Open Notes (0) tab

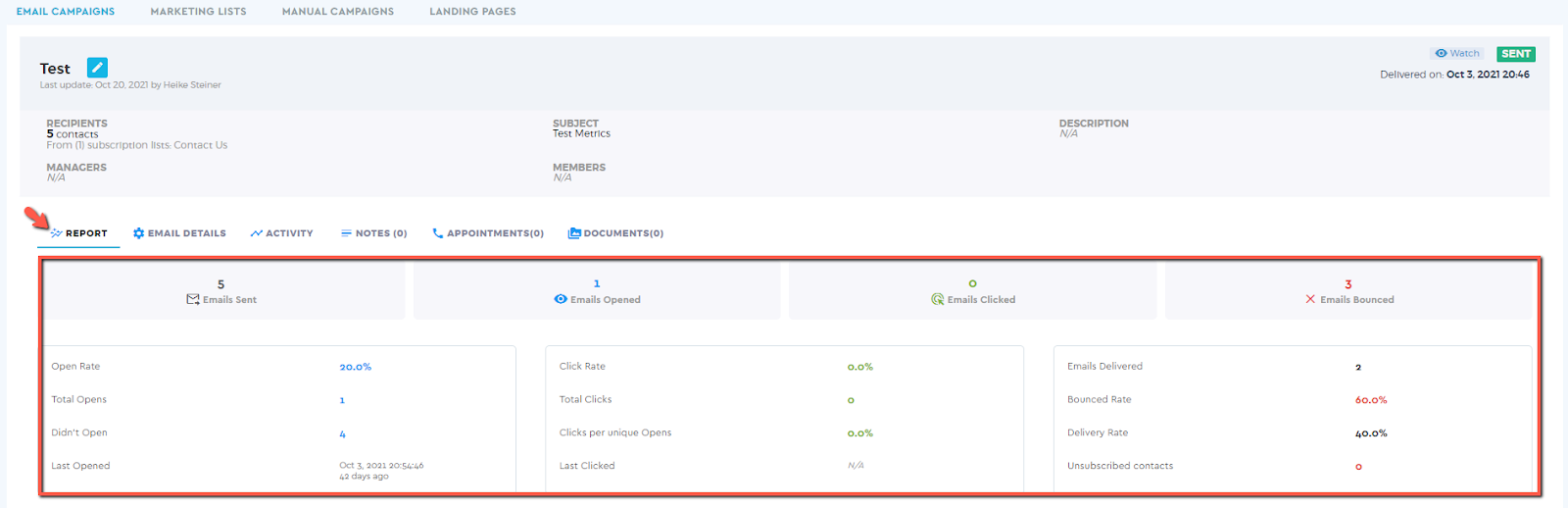pos(373,233)
